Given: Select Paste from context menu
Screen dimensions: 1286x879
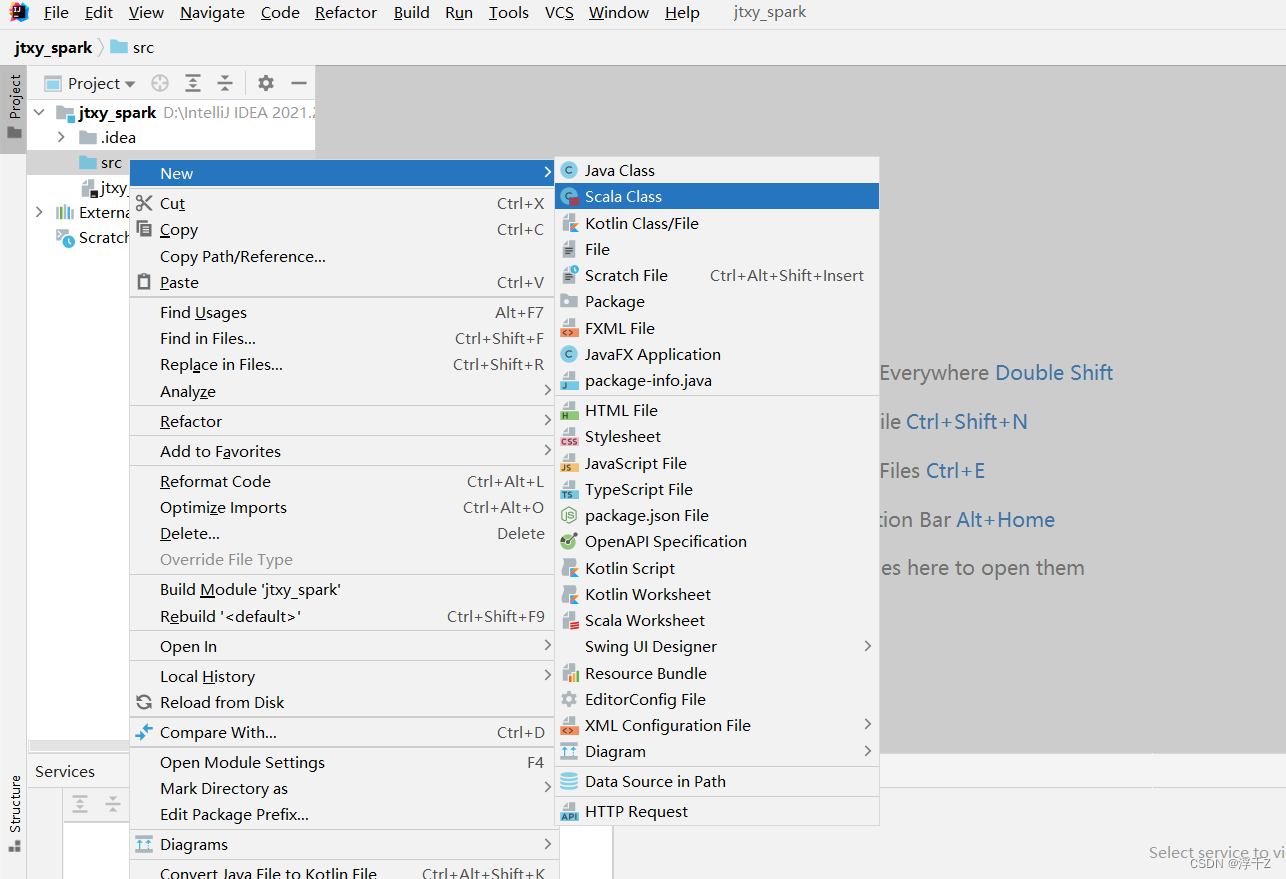Looking at the screenshot, I should point(343,282).
